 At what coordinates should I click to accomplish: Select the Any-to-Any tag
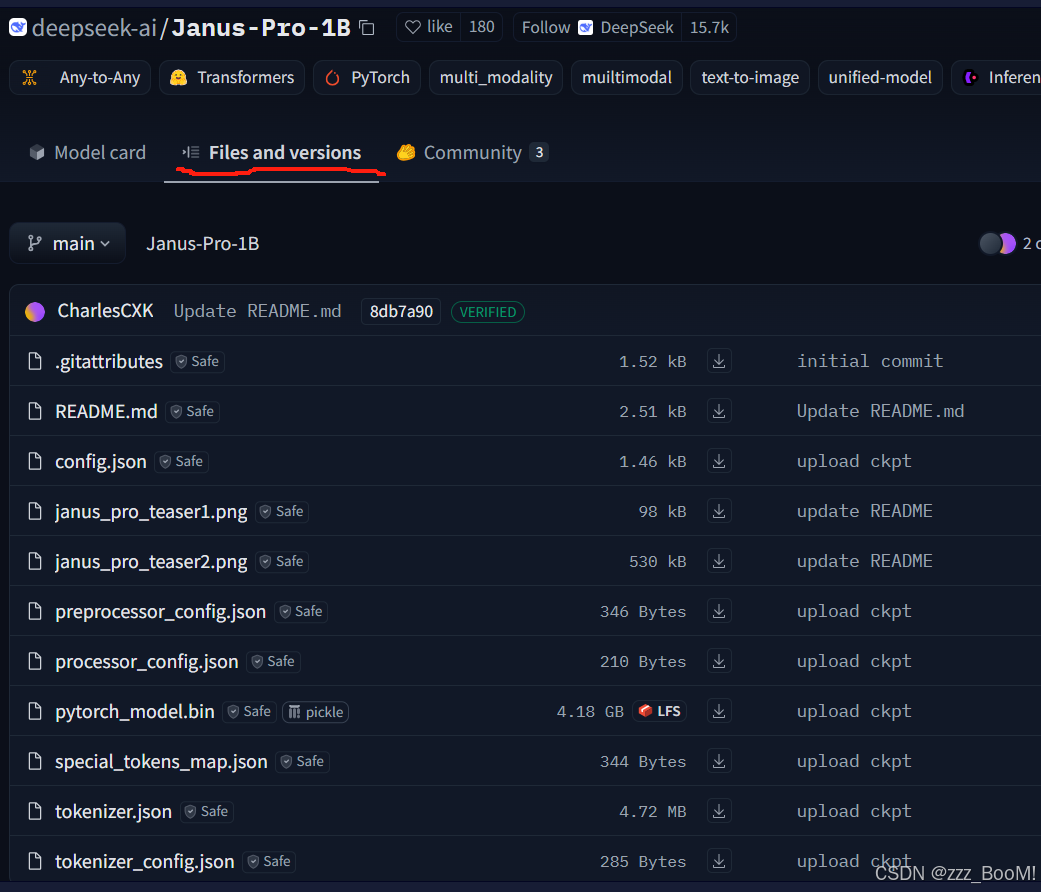point(80,78)
